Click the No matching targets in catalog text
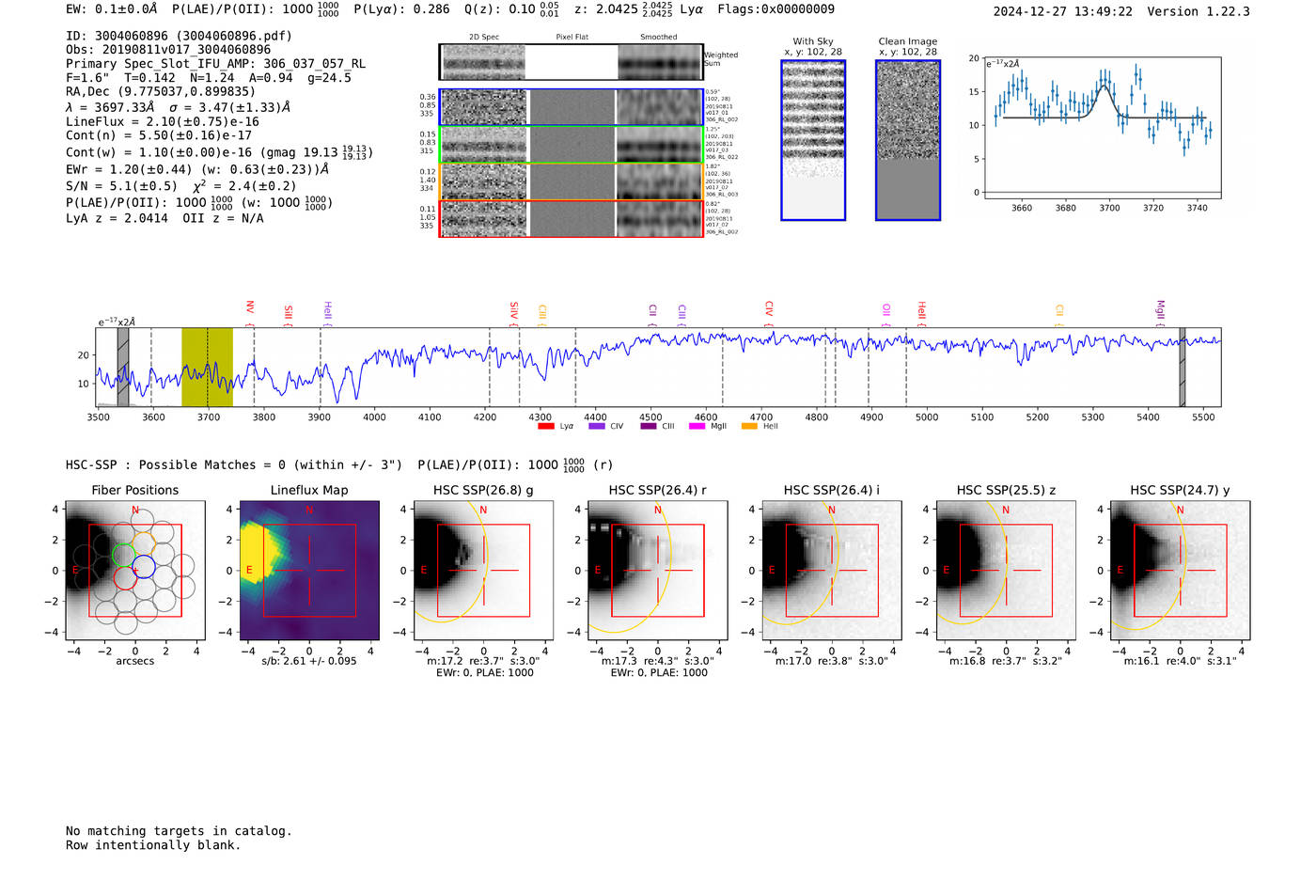 point(179,831)
